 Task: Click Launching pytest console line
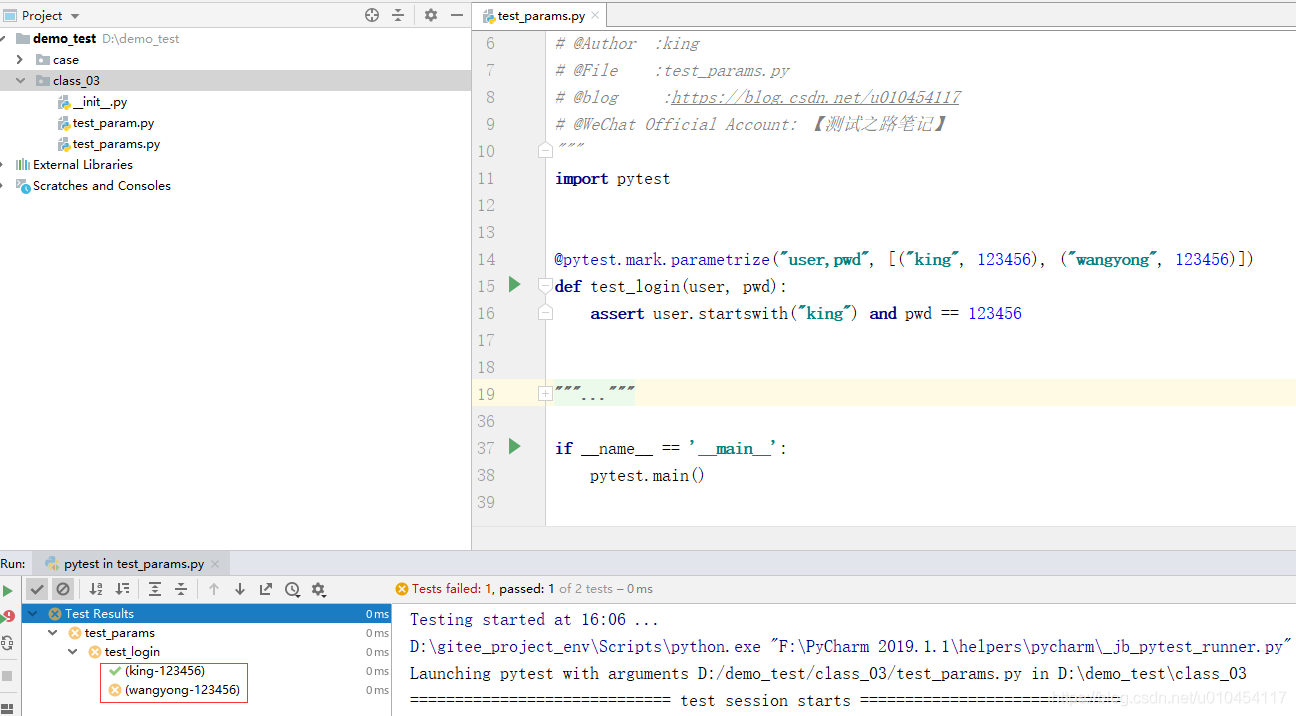pos(828,674)
